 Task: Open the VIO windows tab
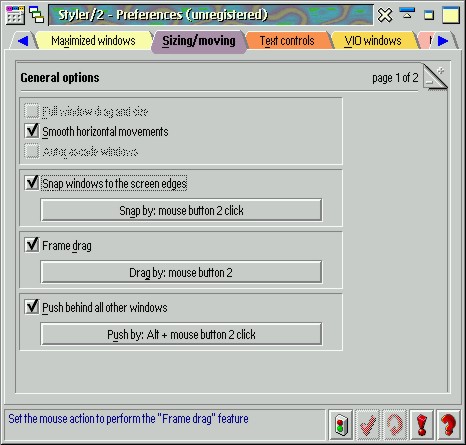coord(373,41)
